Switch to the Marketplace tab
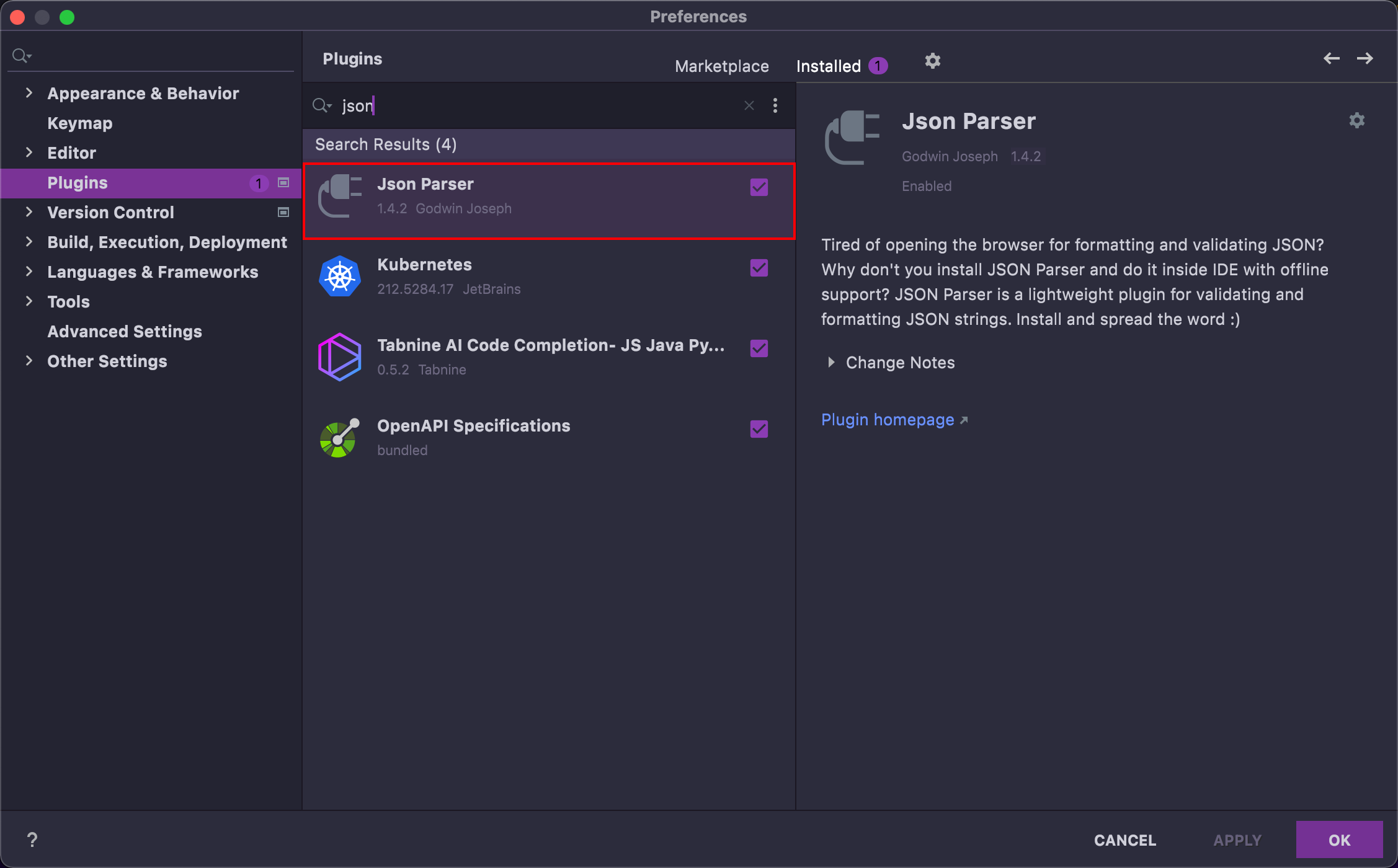This screenshot has width=1398, height=868. pos(721,66)
